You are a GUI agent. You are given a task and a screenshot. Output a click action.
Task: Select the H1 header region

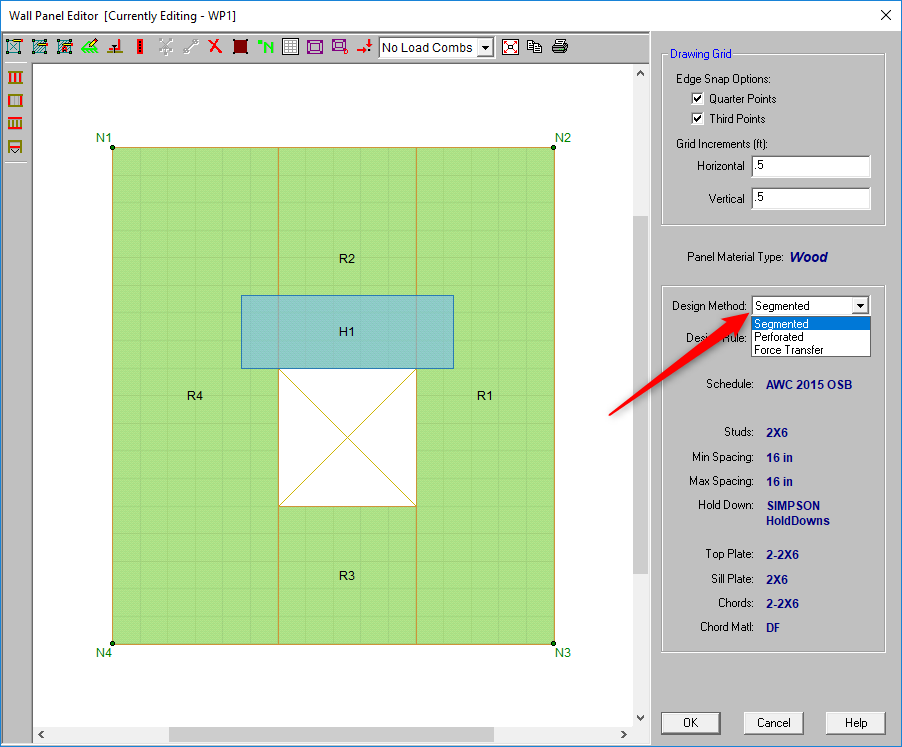pos(347,332)
